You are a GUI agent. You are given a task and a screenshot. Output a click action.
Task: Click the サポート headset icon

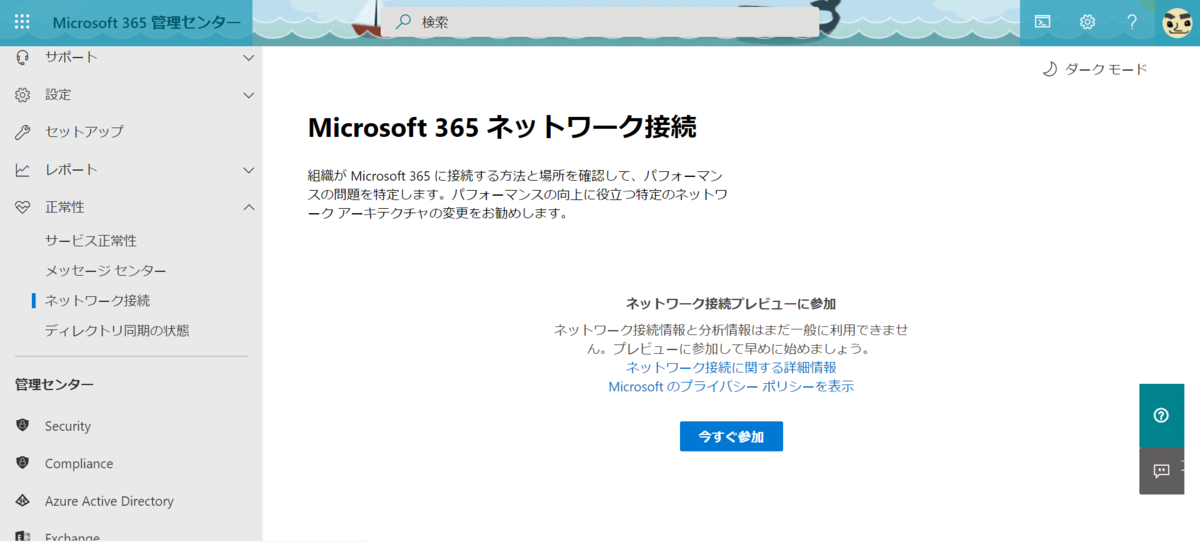[x=22, y=57]
